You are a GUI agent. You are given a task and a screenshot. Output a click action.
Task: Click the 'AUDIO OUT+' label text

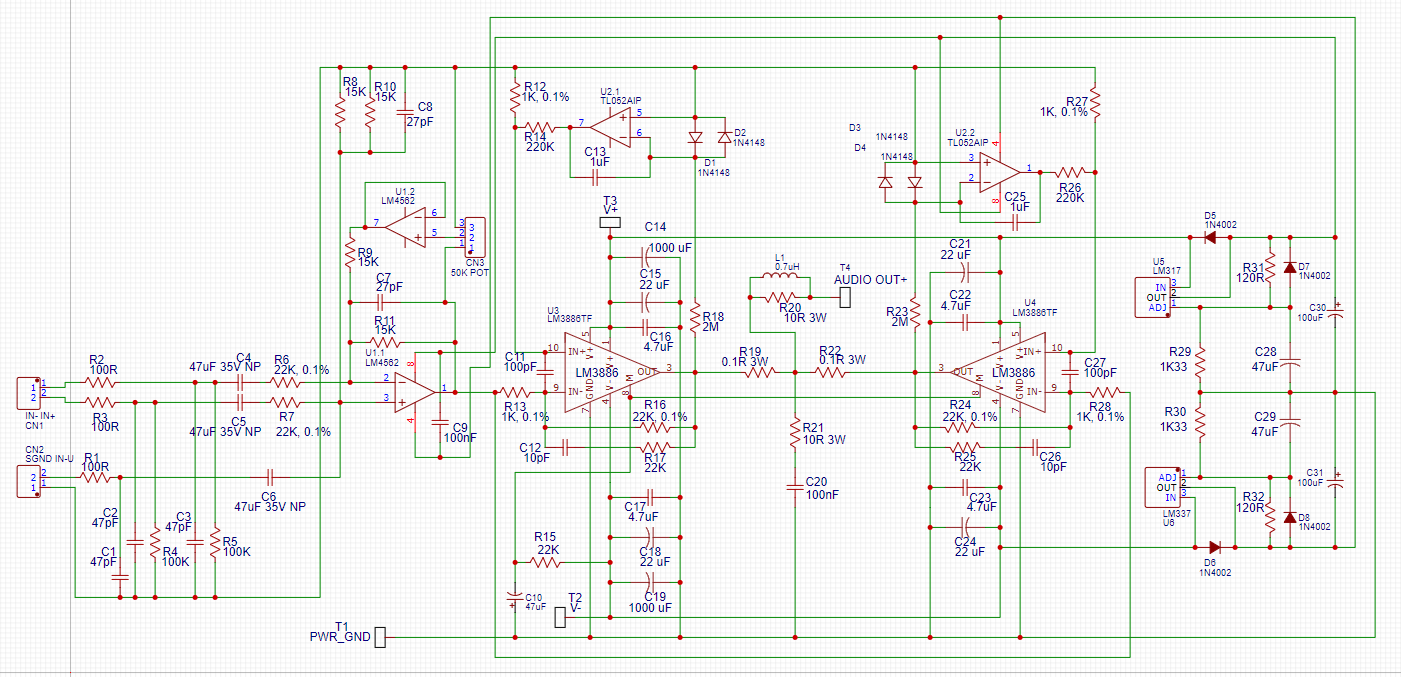click(x=870, y=278)
